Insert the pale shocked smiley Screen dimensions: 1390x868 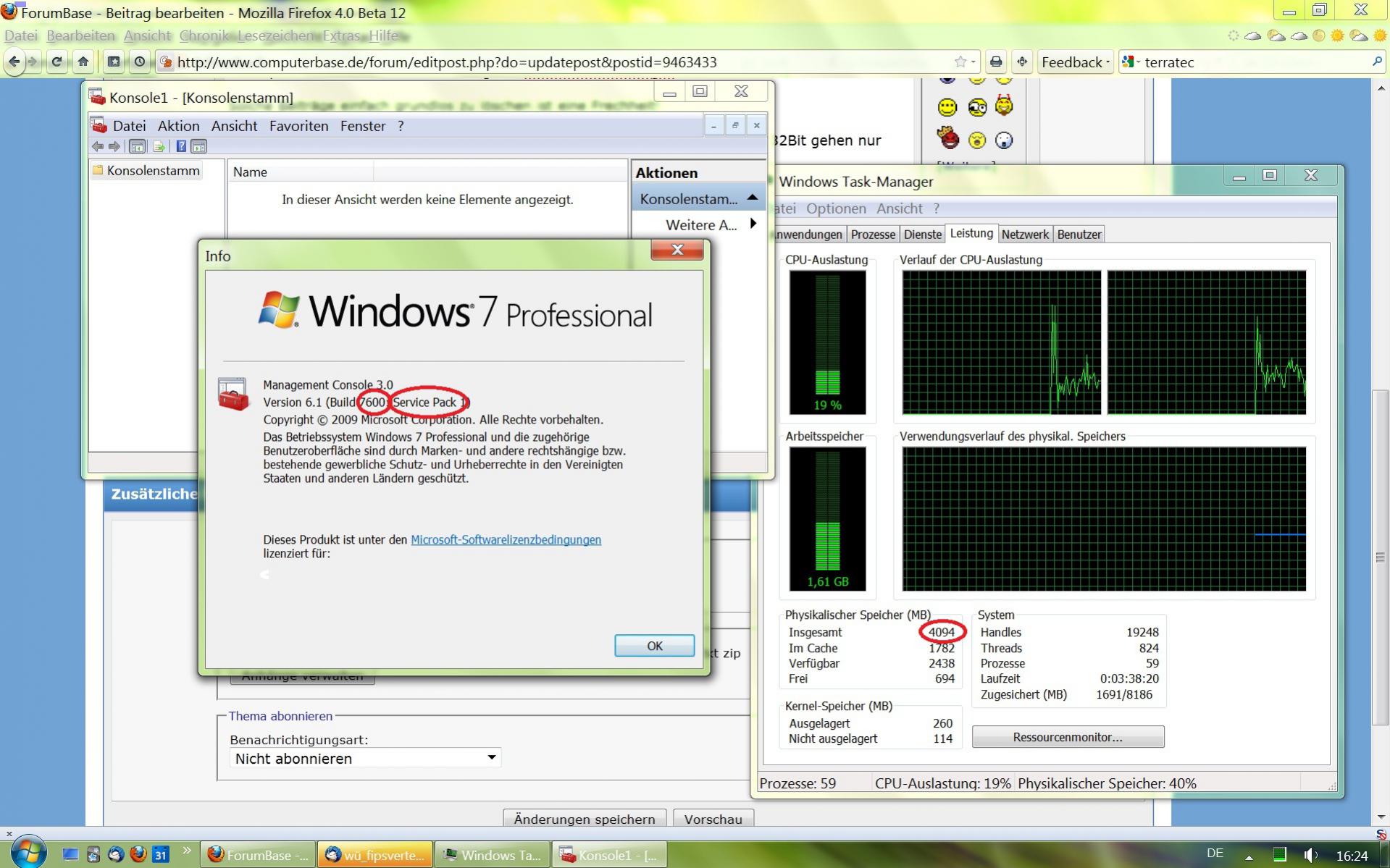(x=1004, y=140)
